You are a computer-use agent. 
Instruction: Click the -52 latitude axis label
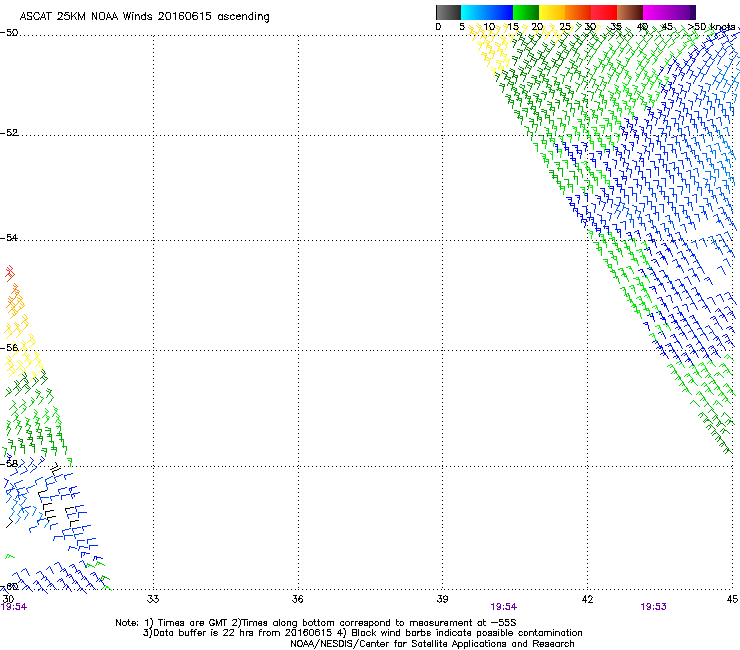pyautogui.click(x=9, y=133)
